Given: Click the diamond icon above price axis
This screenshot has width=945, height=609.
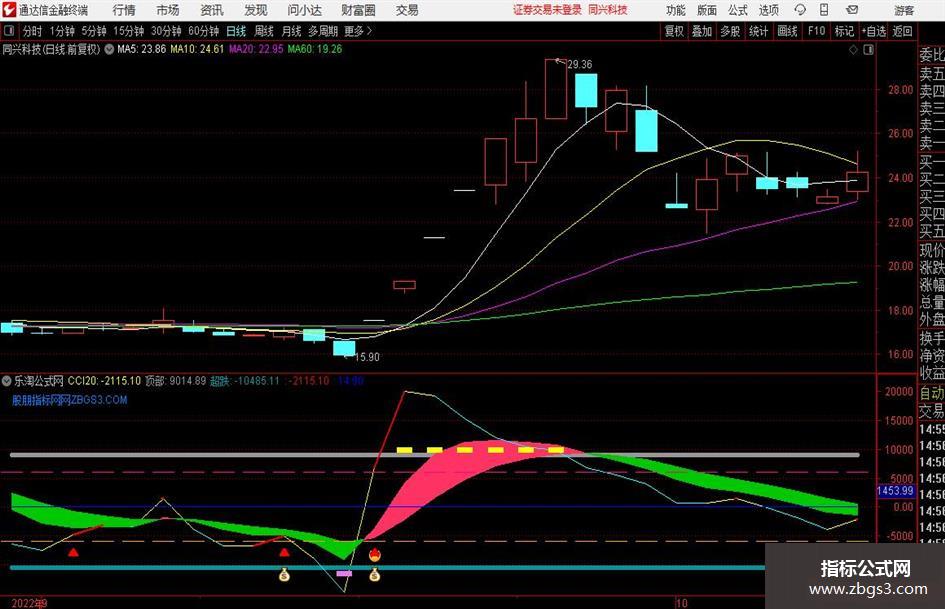Looking at the screenshot, I should point(853,50).
